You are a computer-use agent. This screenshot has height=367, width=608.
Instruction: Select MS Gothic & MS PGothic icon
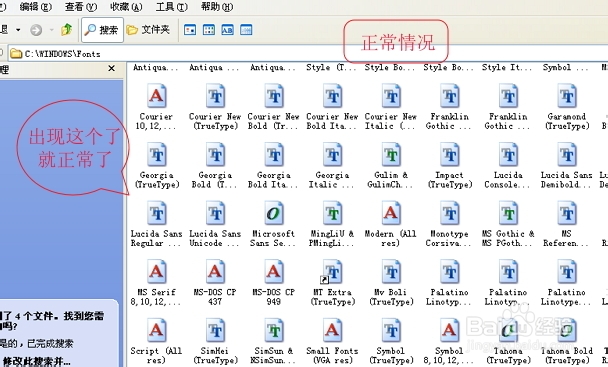pos(508,213)
